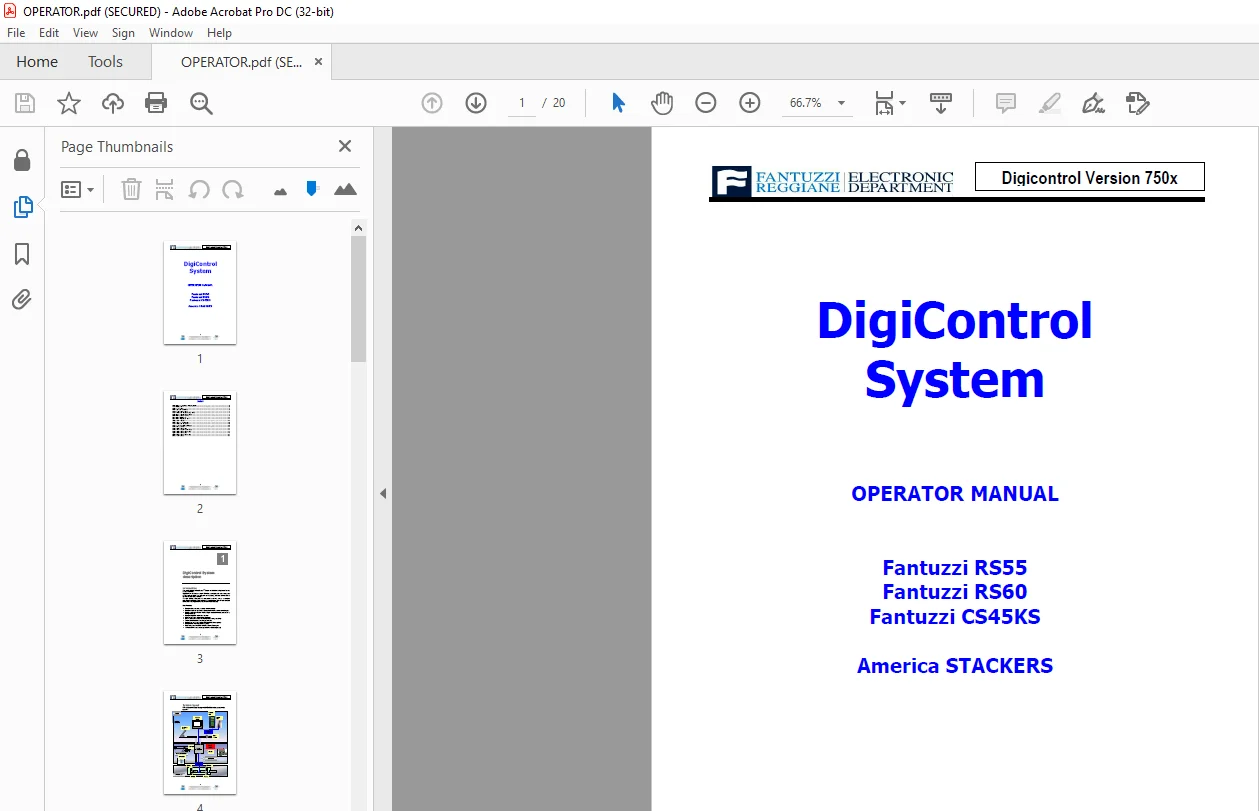Zoom out with the minus icon
The height and width of the screenshot is (811, 1259).
click(x=706, y=103)
